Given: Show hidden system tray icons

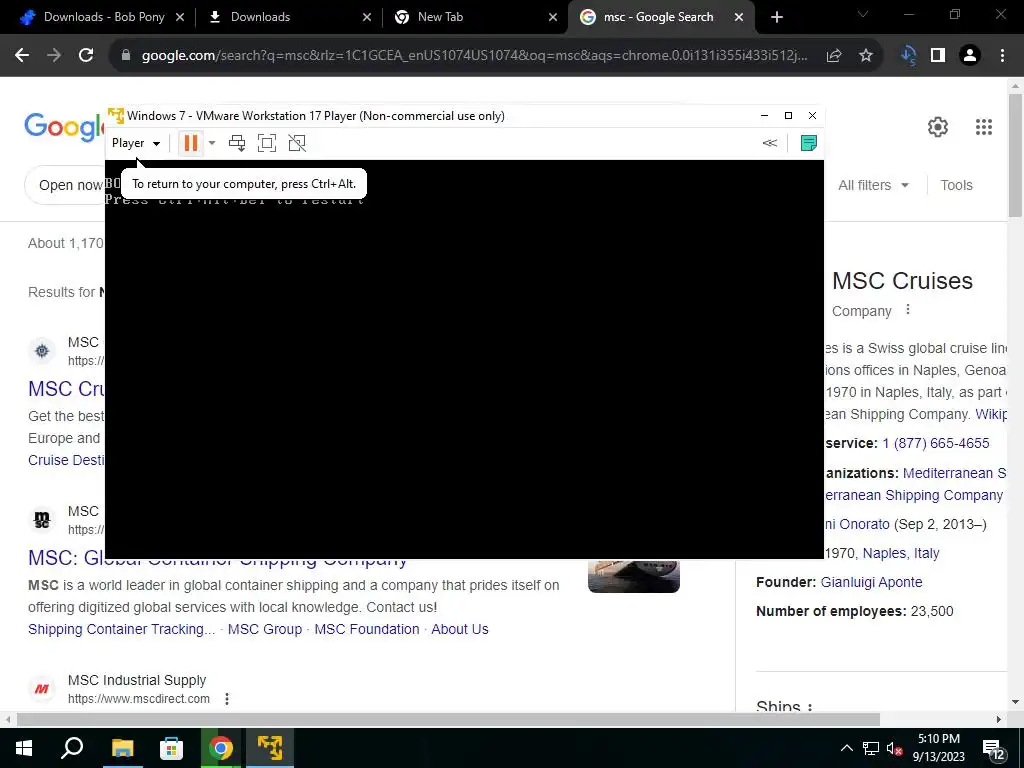Looking at the screenshot, I should click(x=846, y=748).
